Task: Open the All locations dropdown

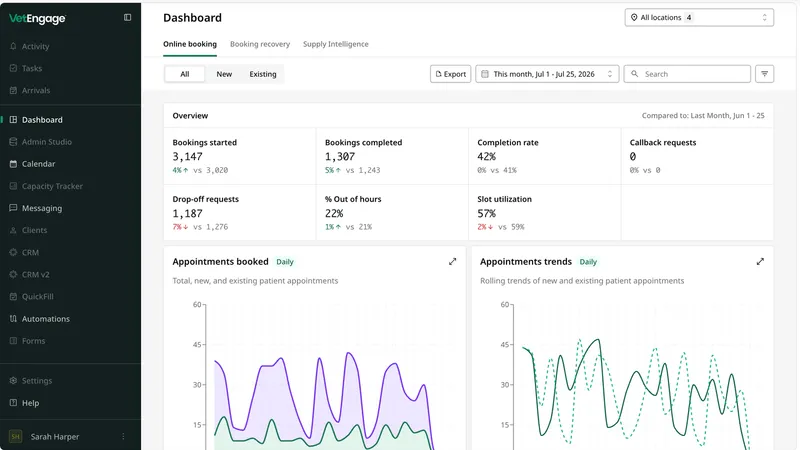Action: 699,17
